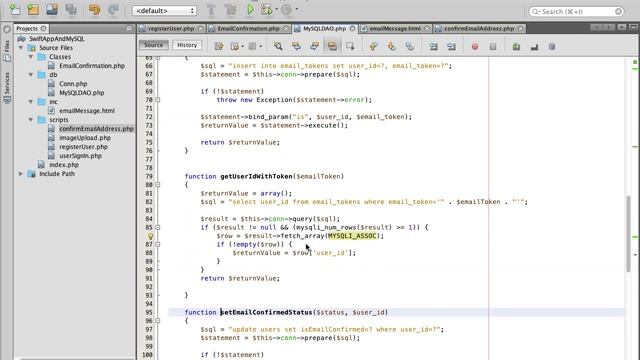This screenshot has width=640, height=360.
Task: Click the Build Project hammer icon
Action: pos(211,9)
